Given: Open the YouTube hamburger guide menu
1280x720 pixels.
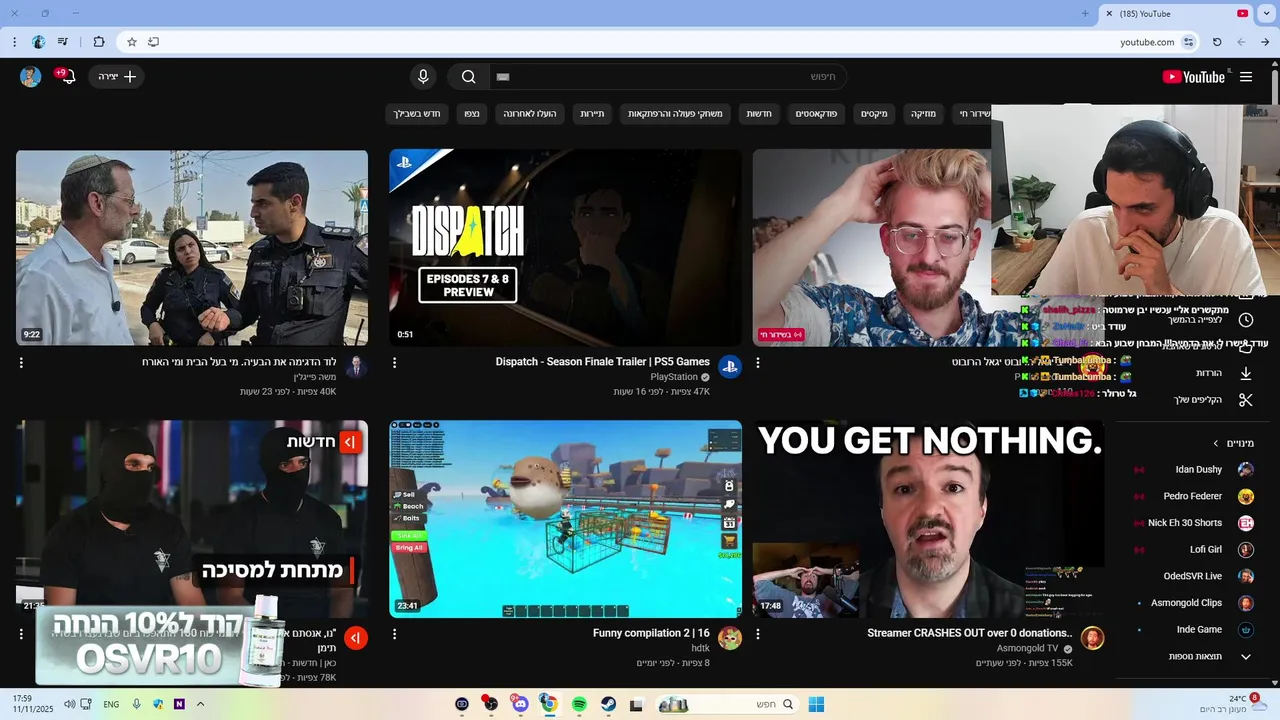Looking at the screenshot, I should pyautogui.click(x=1246, y=77).
